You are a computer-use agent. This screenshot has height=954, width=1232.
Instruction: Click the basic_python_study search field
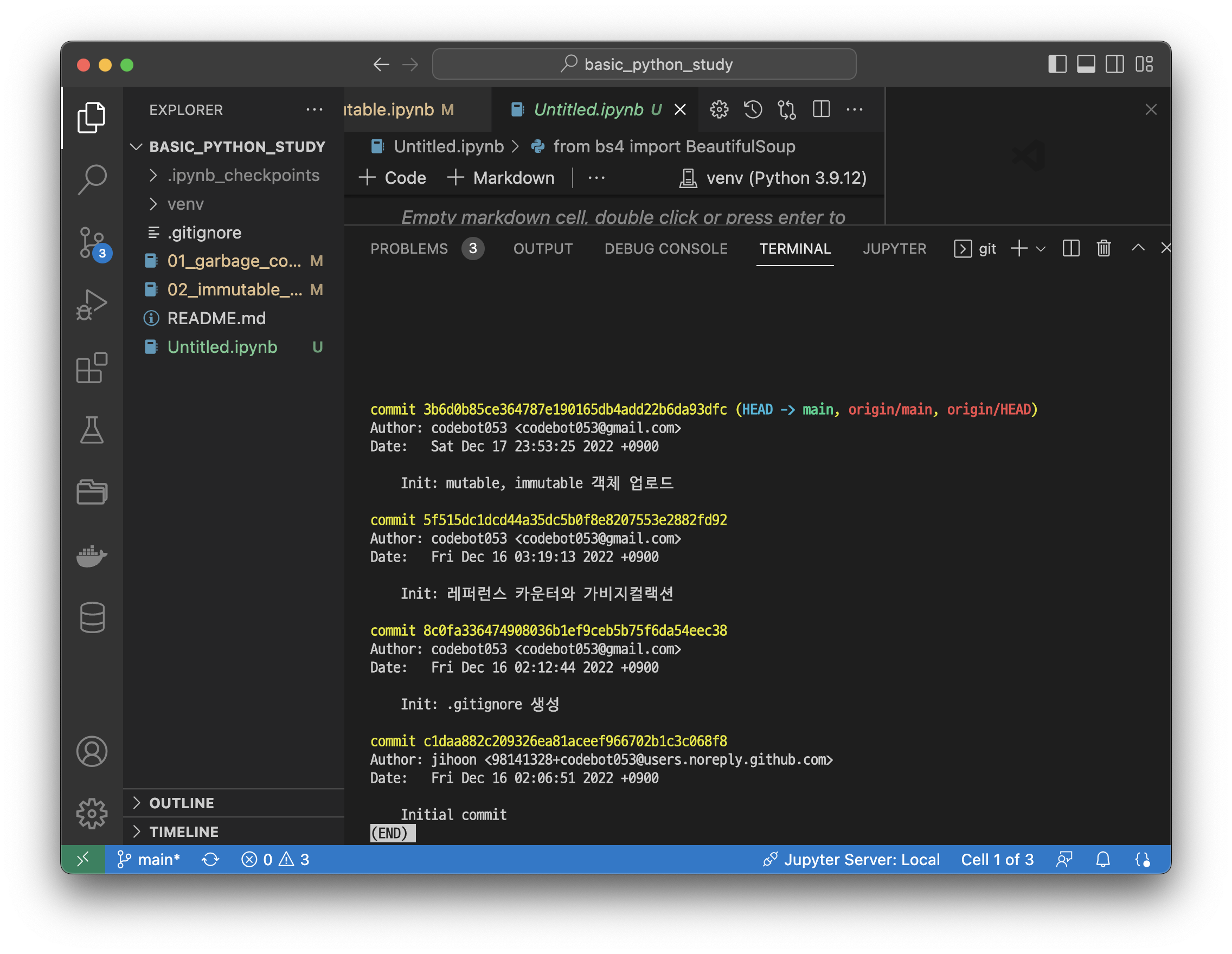644,65
